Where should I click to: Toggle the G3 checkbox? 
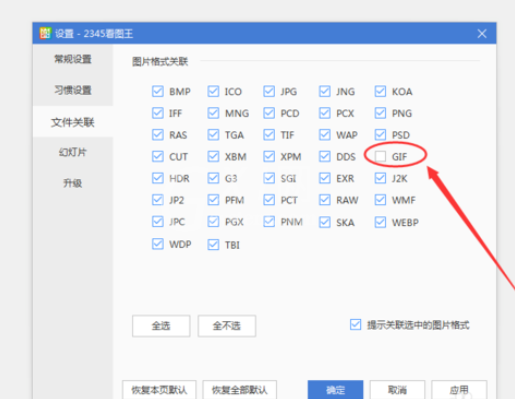coord(213,178)
